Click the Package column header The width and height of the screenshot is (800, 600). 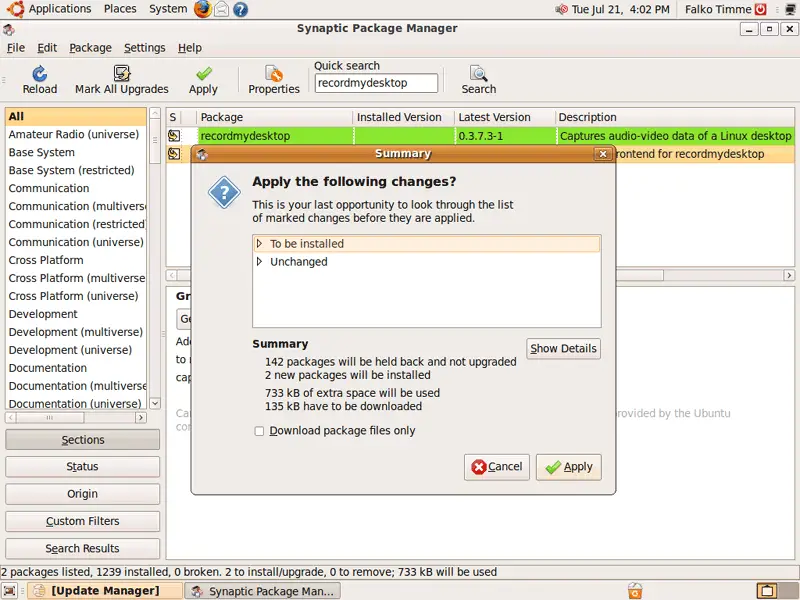[274, 117]
